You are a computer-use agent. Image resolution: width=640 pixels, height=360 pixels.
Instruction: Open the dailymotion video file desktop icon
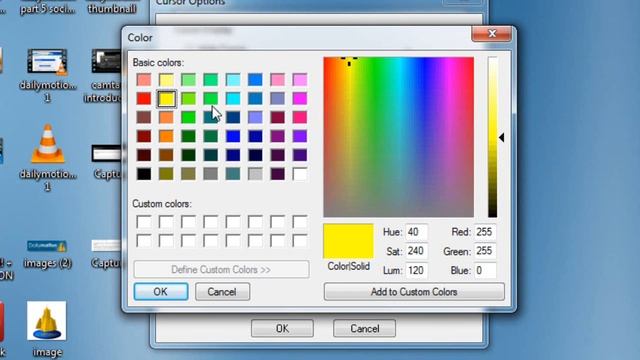point(47,76)
